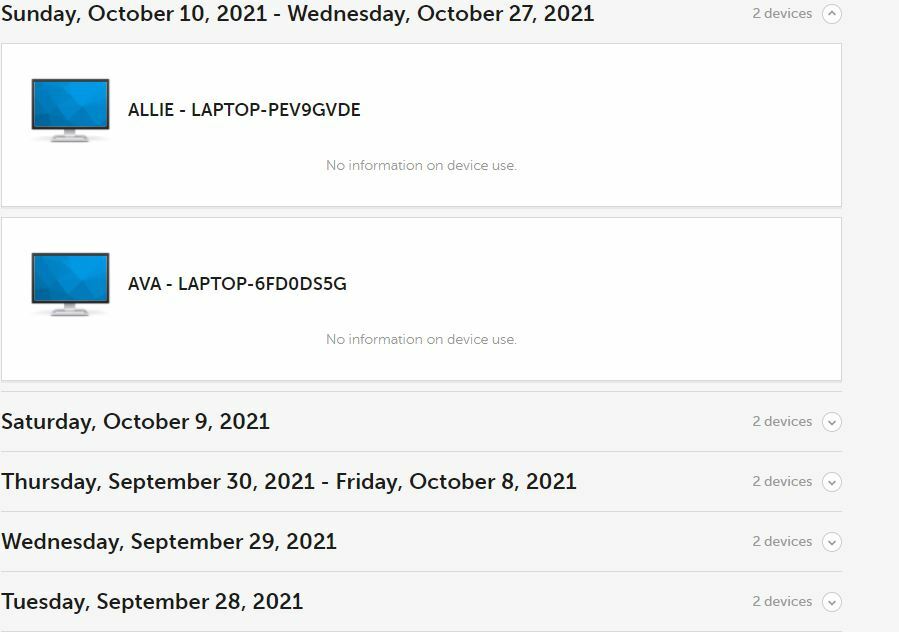This screenshot has height=632, width=899.
Task: Click "2 devices" beside the October 10–27 heading
Action: [782, 14]
